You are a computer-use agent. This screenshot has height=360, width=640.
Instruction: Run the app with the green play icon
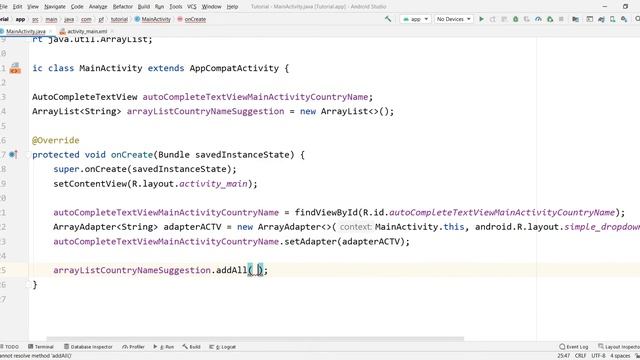(482, 19)
